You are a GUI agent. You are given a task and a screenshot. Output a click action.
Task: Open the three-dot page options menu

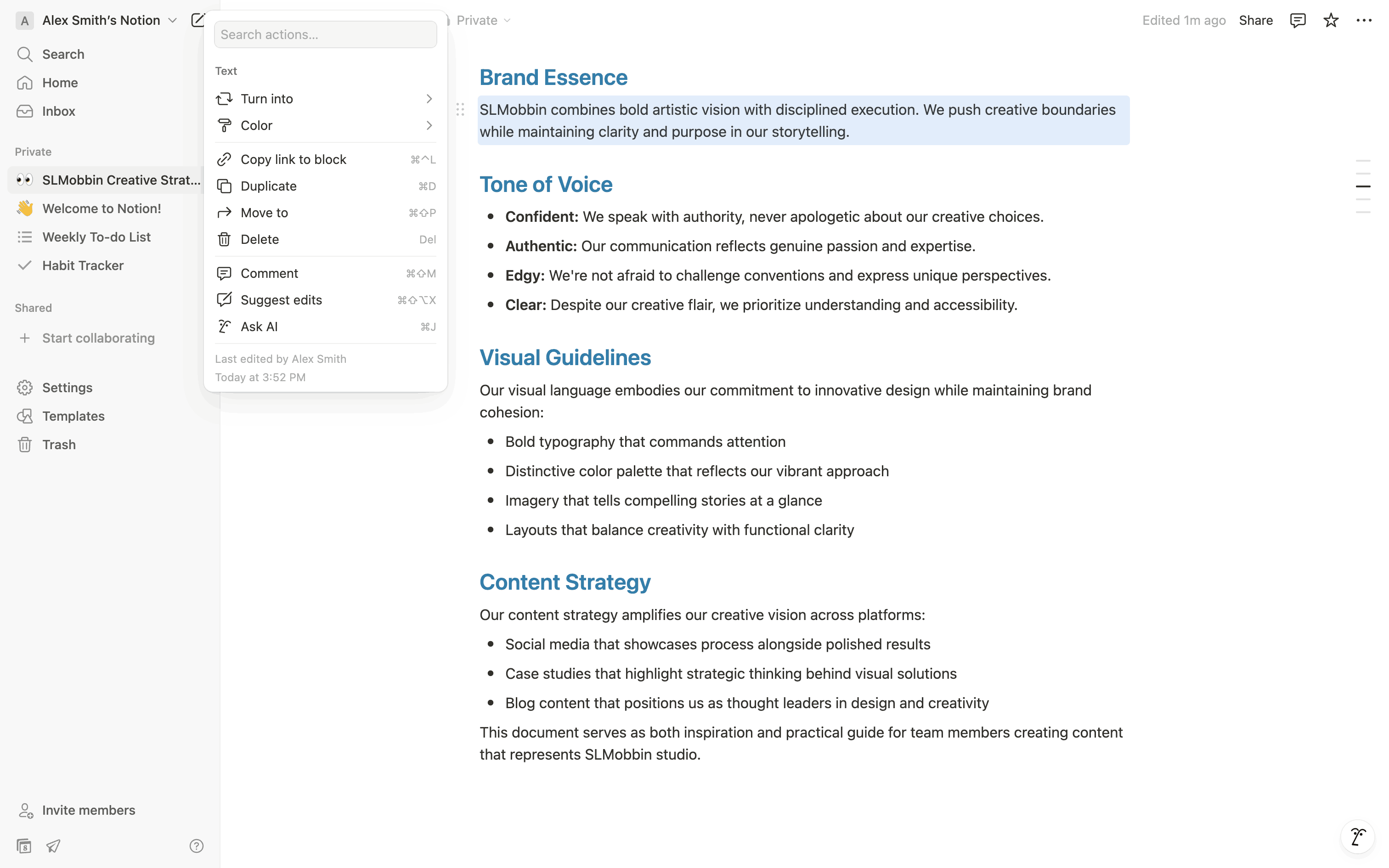coord(1364,20)
